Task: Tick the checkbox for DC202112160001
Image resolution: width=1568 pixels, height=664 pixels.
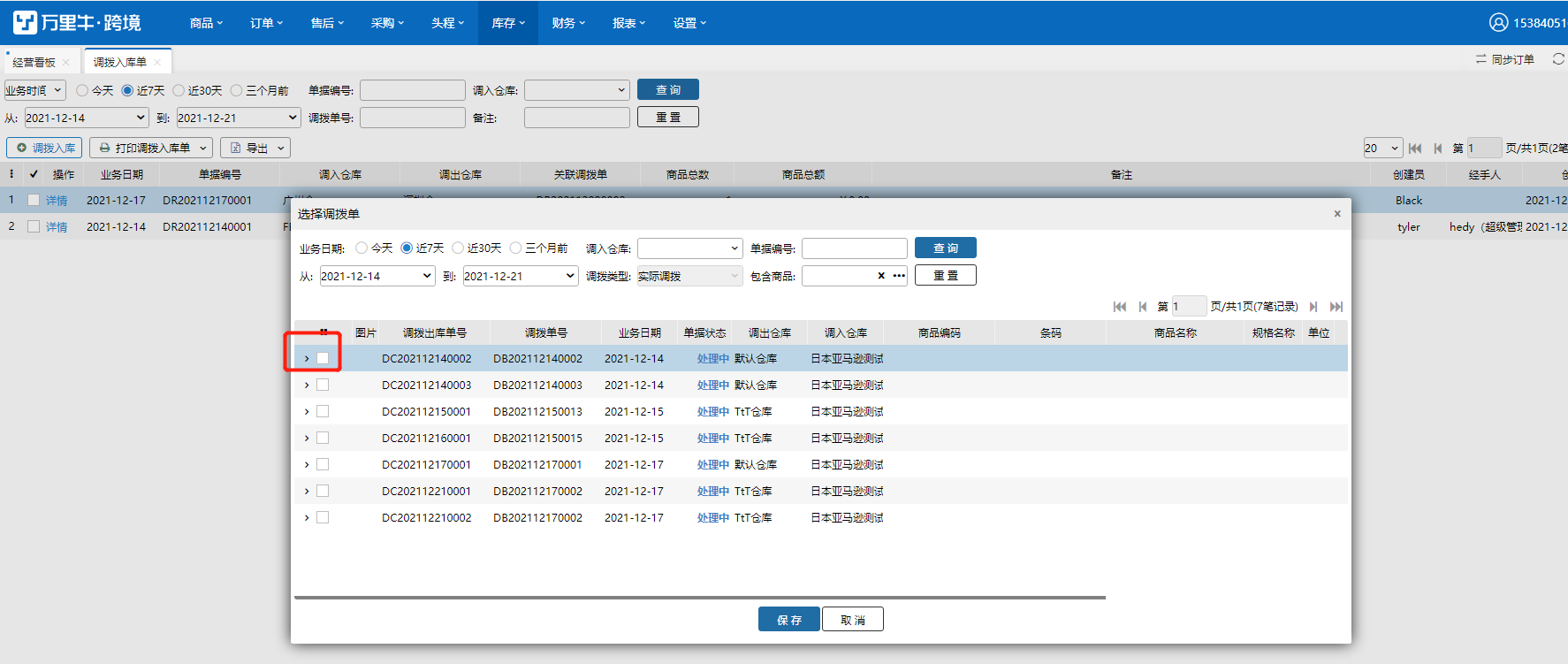Action: 323,438
